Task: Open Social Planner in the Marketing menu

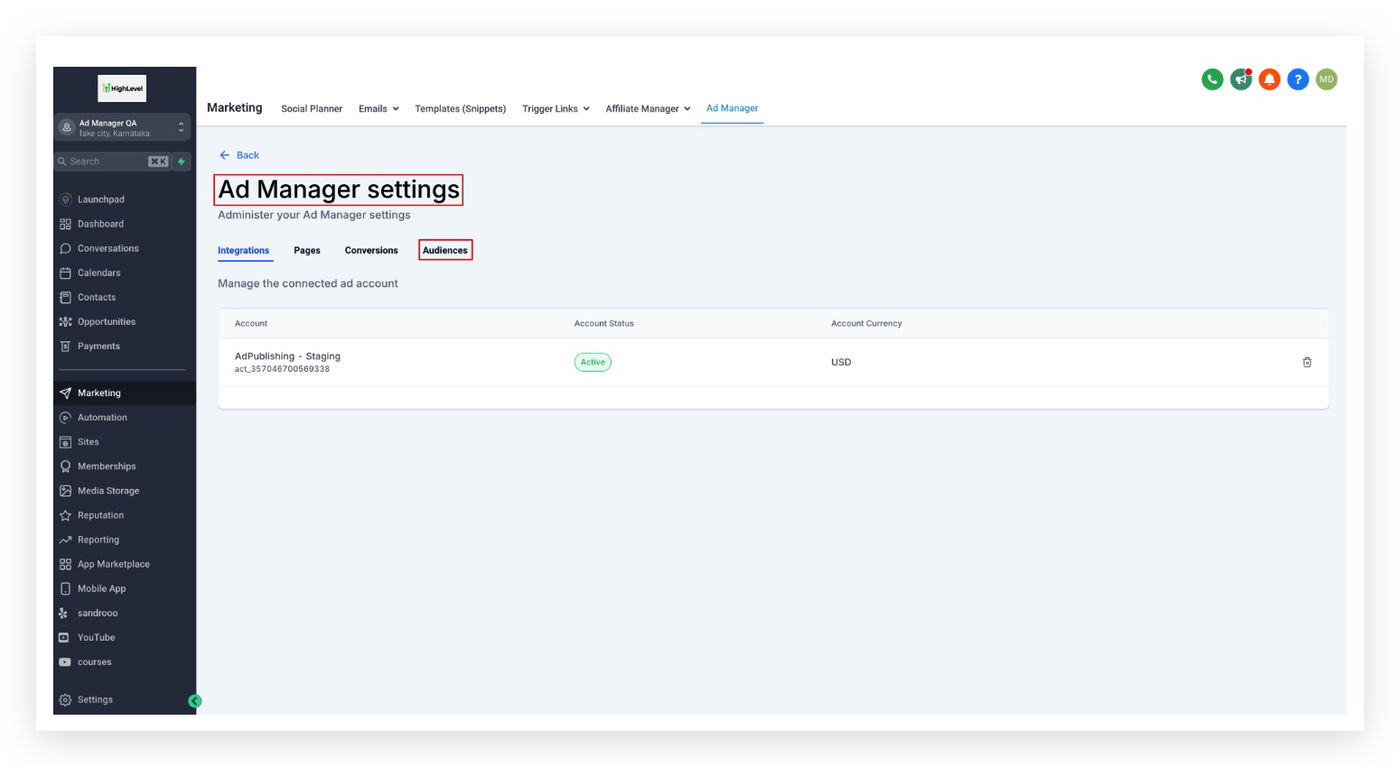Action: tap(311, 108)
